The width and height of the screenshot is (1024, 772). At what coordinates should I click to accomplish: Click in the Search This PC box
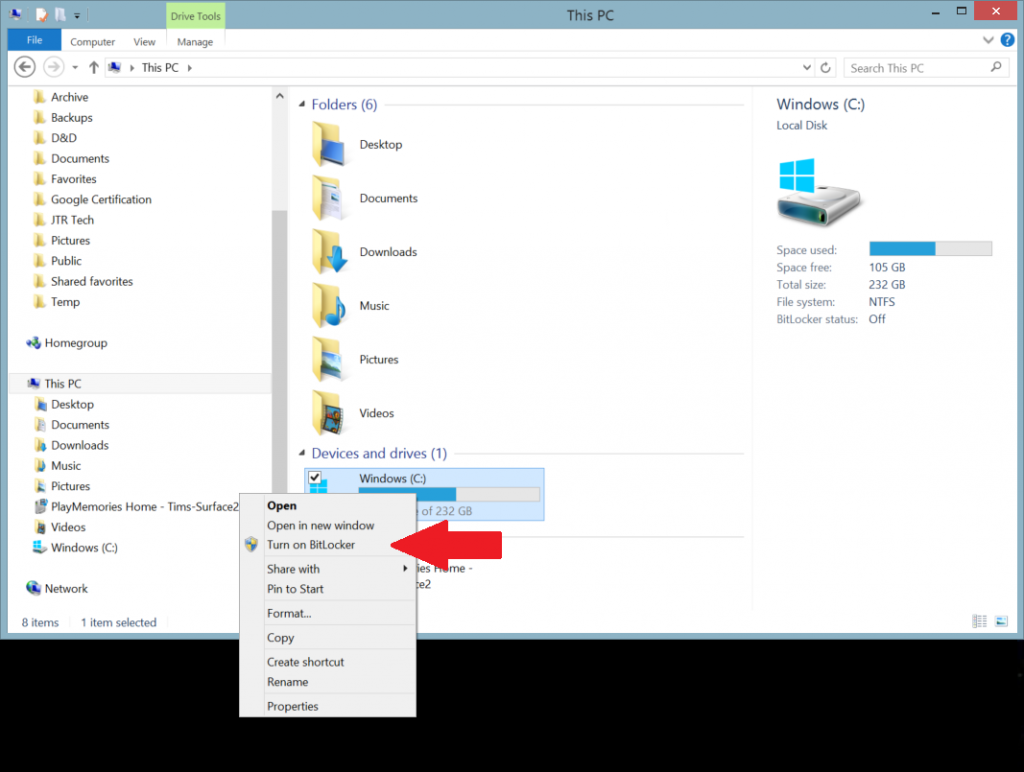coord(915,68)
